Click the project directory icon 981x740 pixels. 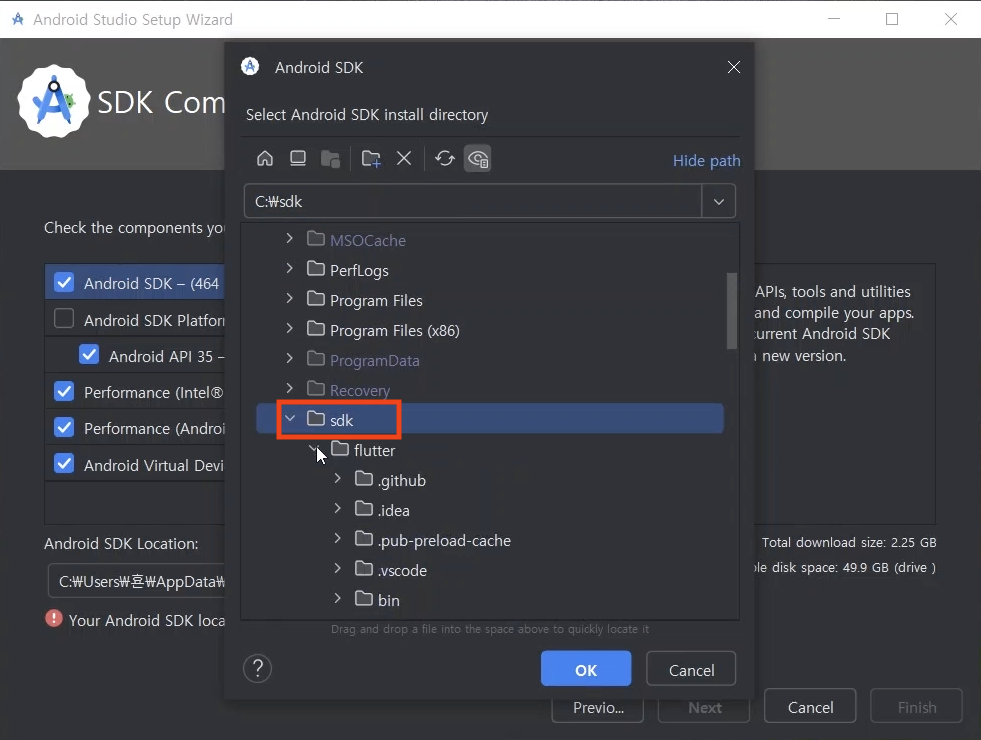[x=330, y=159]
